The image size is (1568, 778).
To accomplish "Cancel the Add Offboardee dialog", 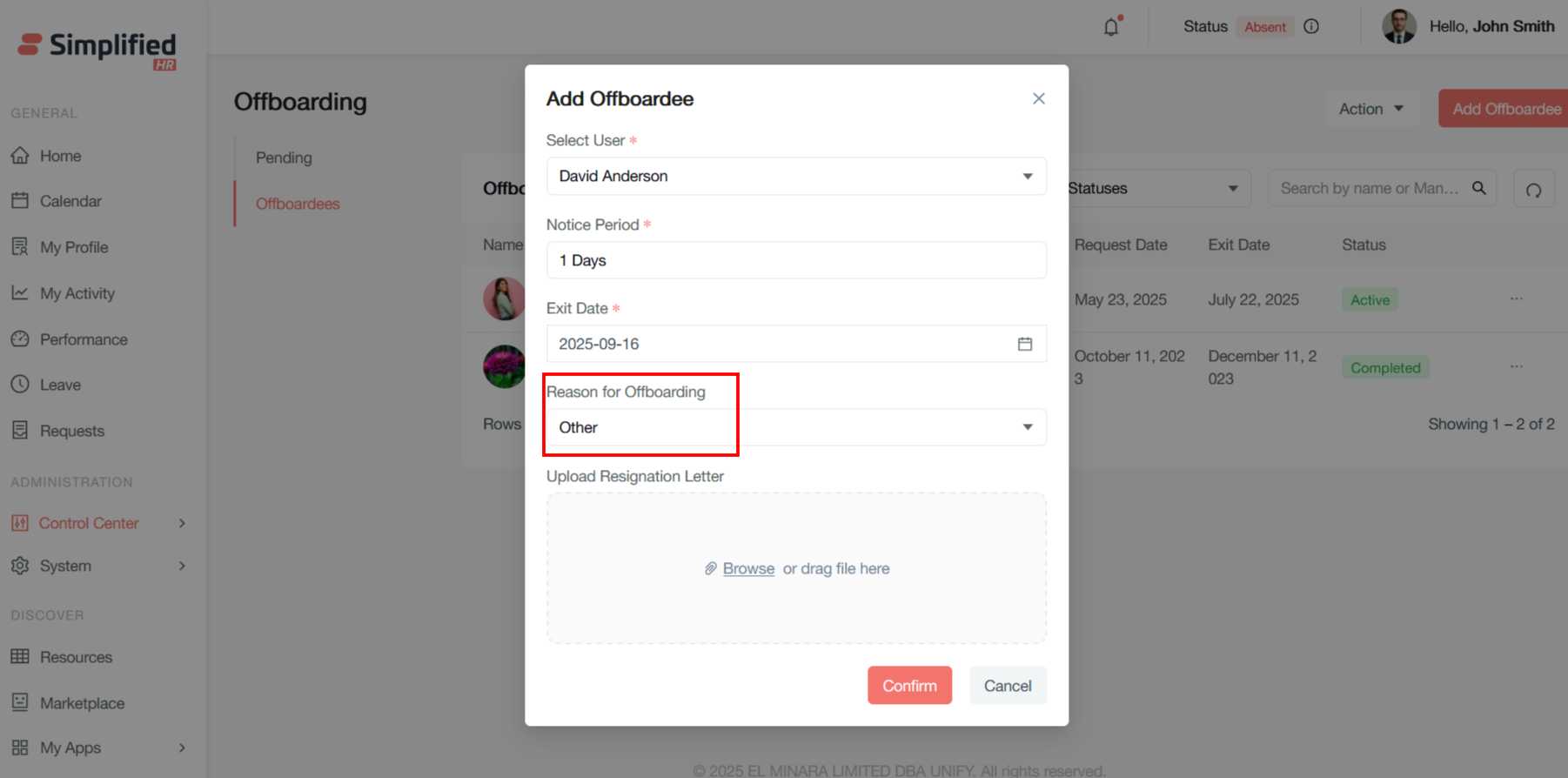I will click(x=1008, y=686).
